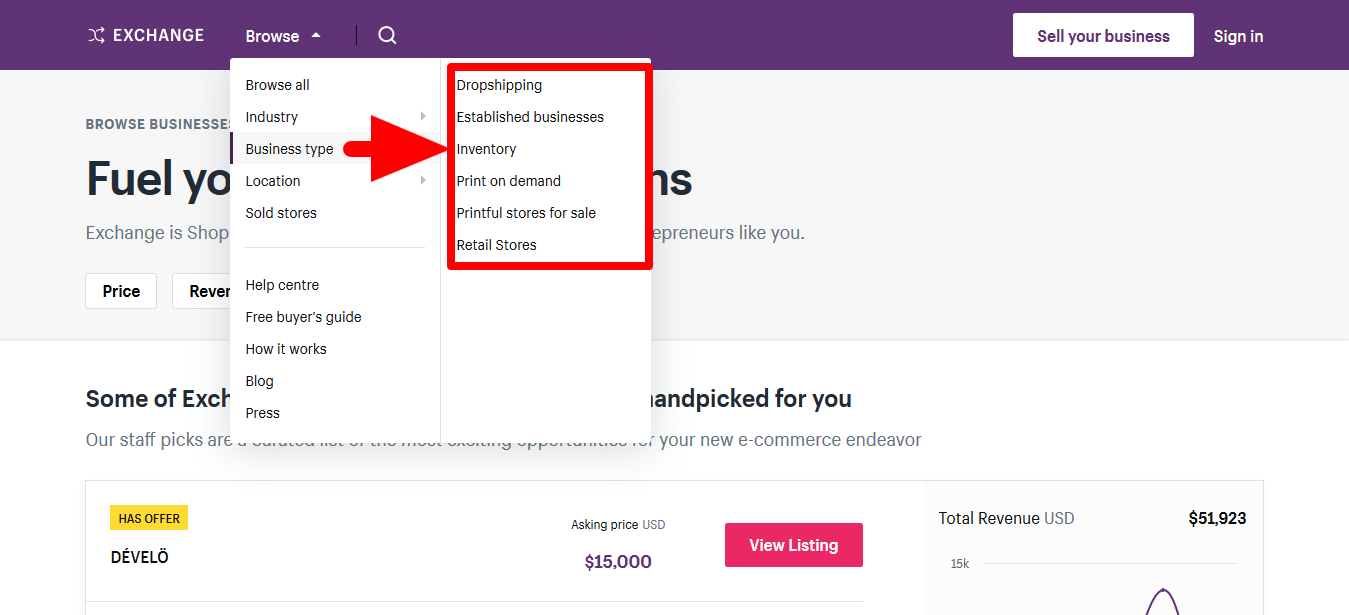Open Sold stores menu entry
The width and height of the screenshot is (1349, 615).
(281, 213)
